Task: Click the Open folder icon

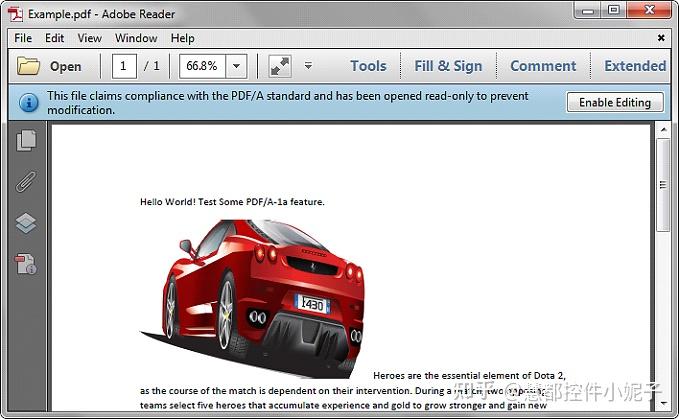Action: click(28, 66)
